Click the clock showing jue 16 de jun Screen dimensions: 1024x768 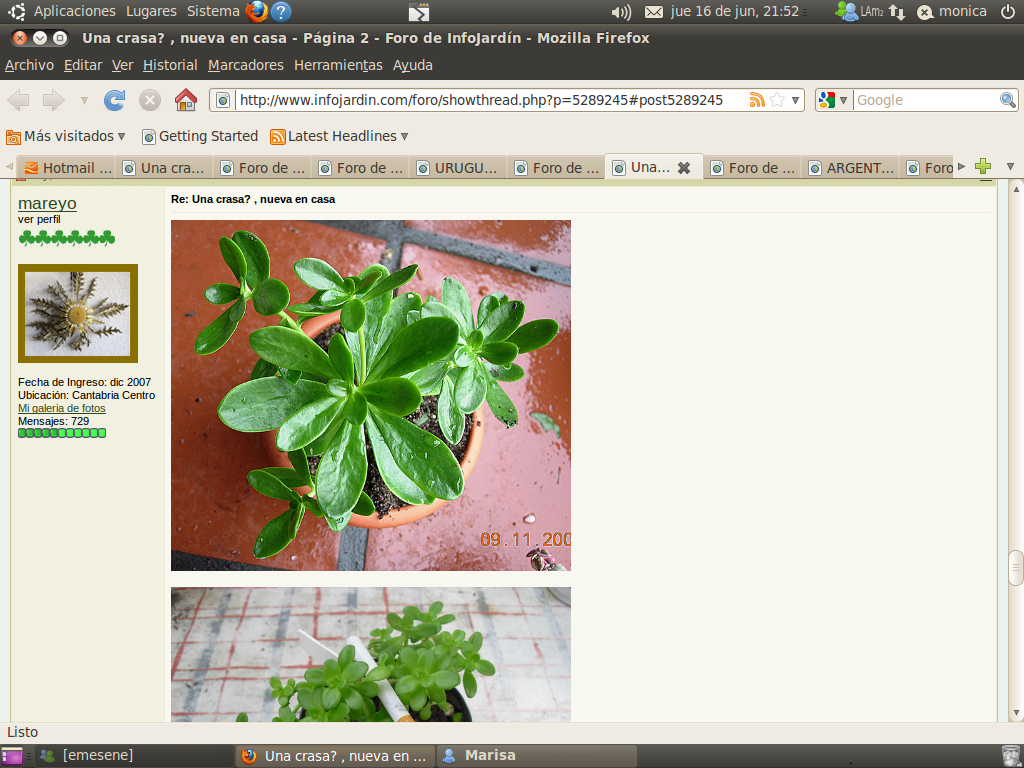[734, 12]
